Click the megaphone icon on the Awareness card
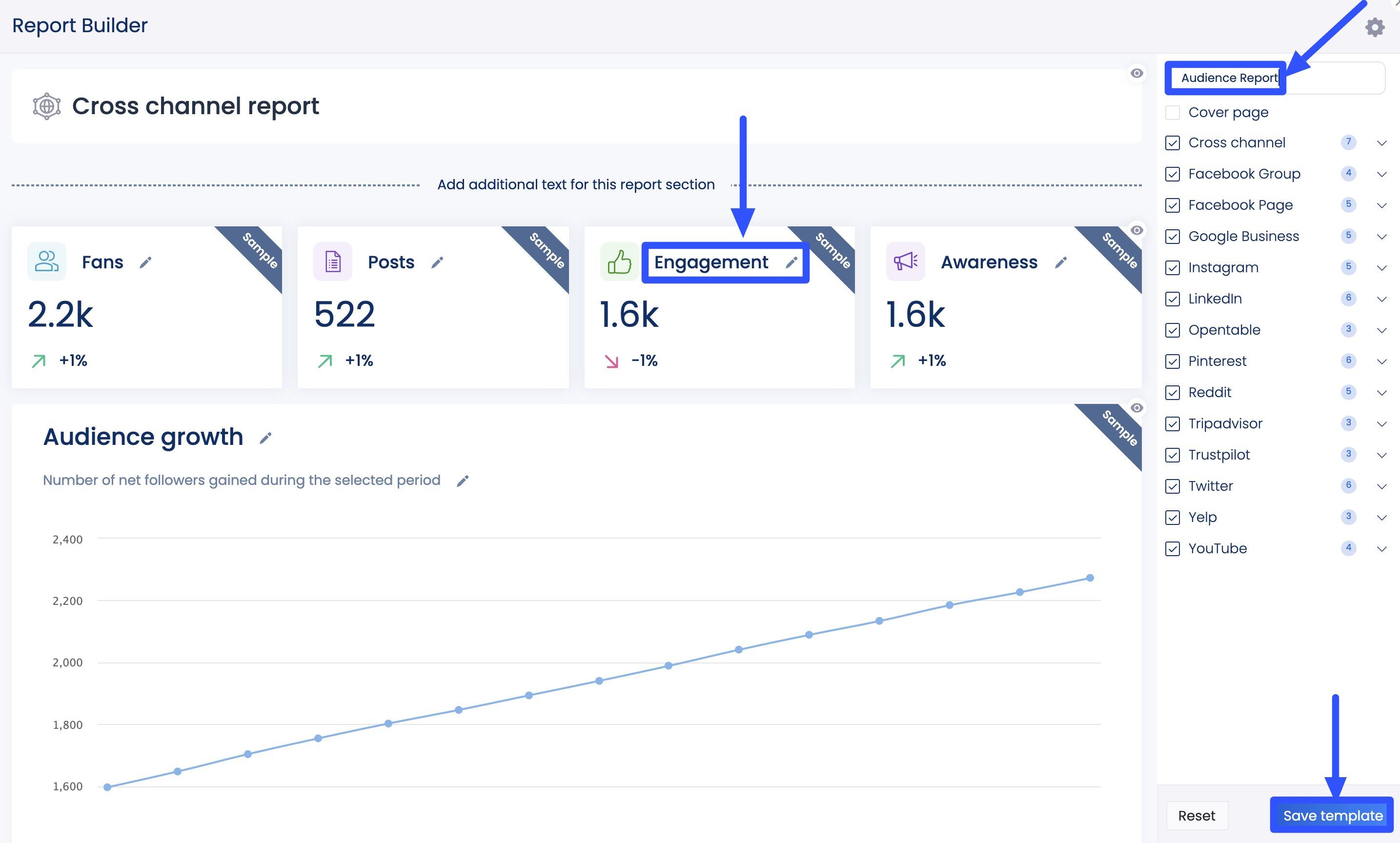 pyautogui.click(x=905, y=262)
